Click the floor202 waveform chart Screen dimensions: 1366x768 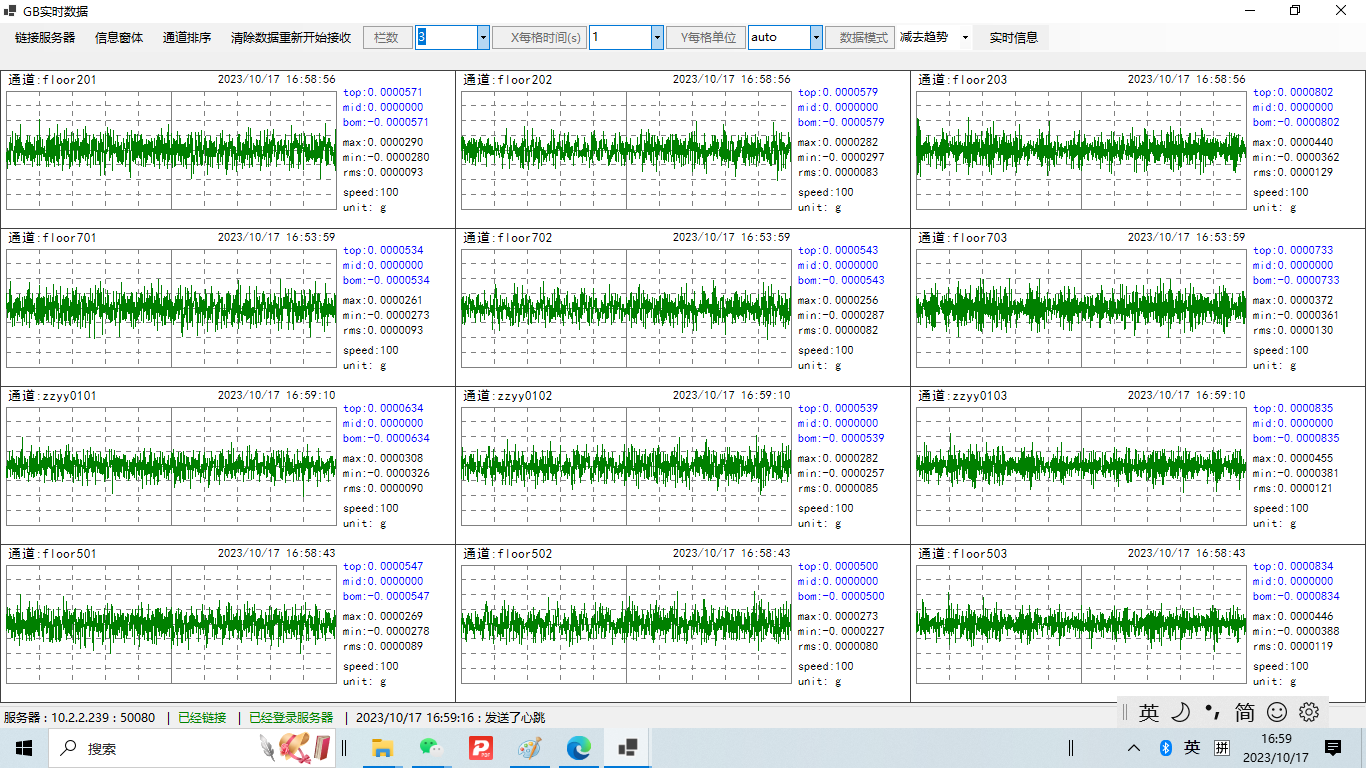(627, 149)
